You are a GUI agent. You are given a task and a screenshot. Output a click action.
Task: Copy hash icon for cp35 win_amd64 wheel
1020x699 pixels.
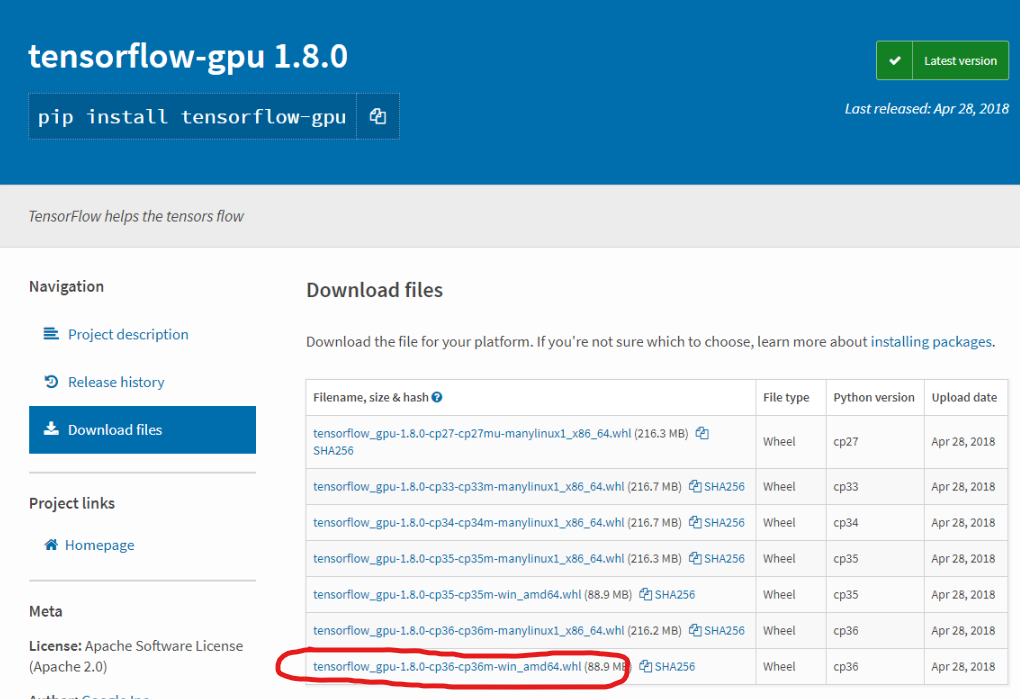click(645, 594)
